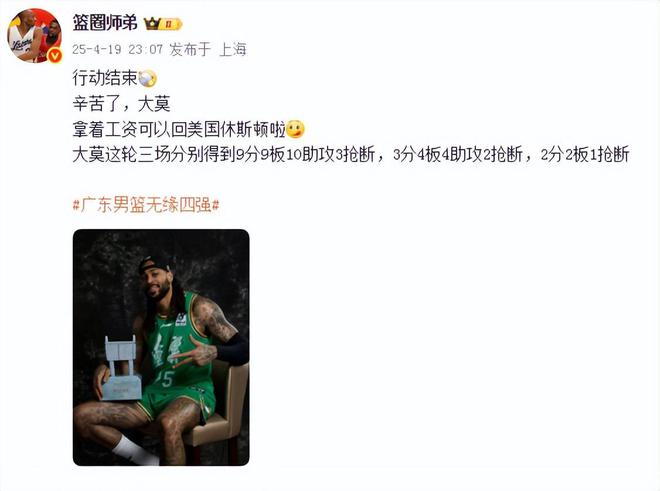Open hashtag #广东男篮无缘四强#
Image resolution: width=660 pixels, height=491 pixels.
[x=146, y=205]
